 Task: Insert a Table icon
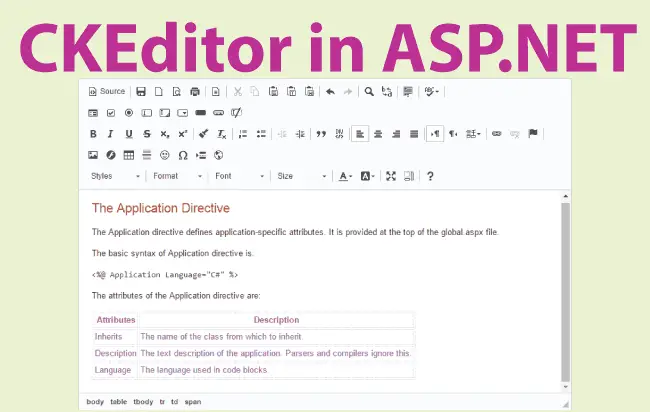(x=129, y=155)
